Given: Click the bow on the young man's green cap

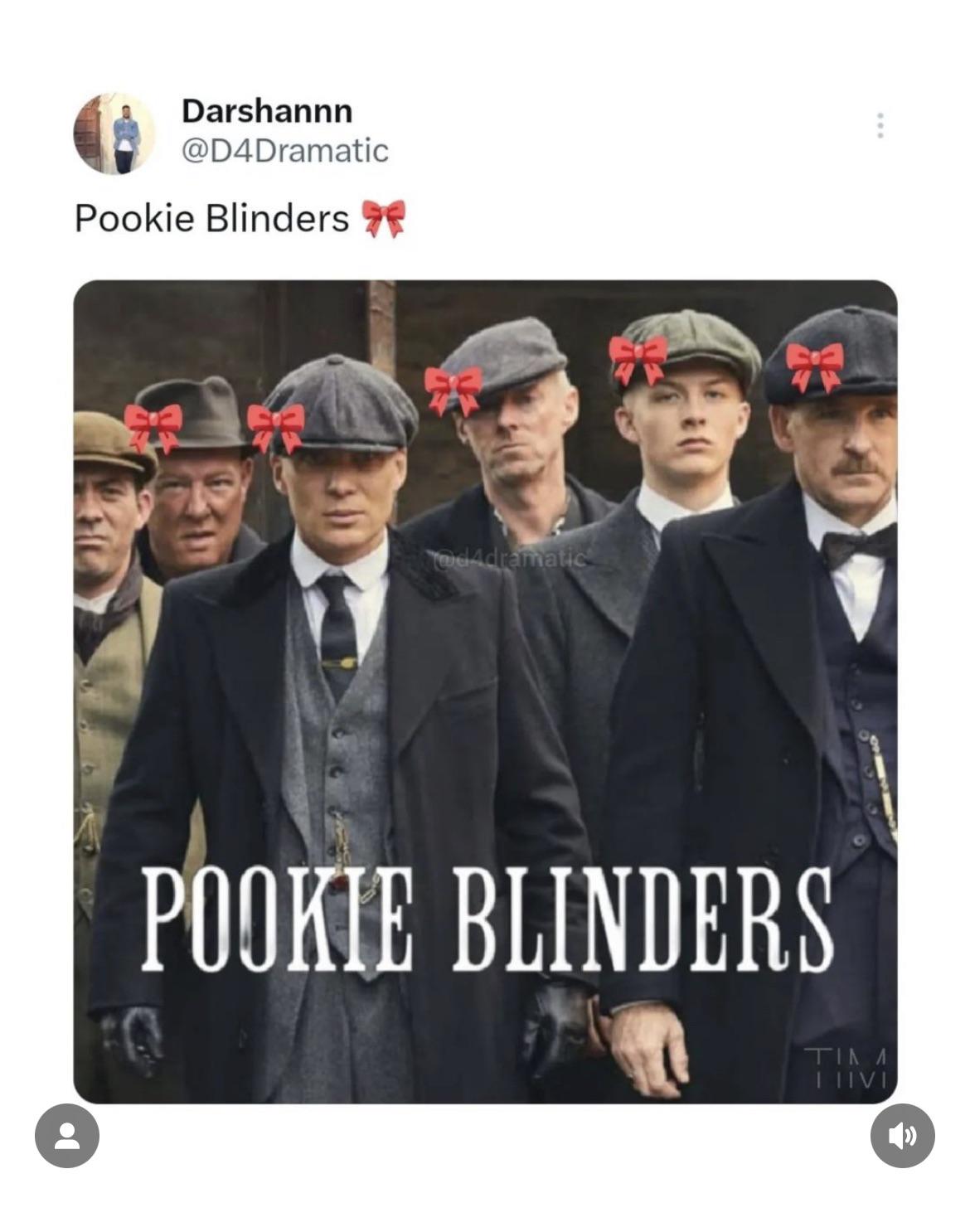Looking at the screenshot, I should [638, 359].
